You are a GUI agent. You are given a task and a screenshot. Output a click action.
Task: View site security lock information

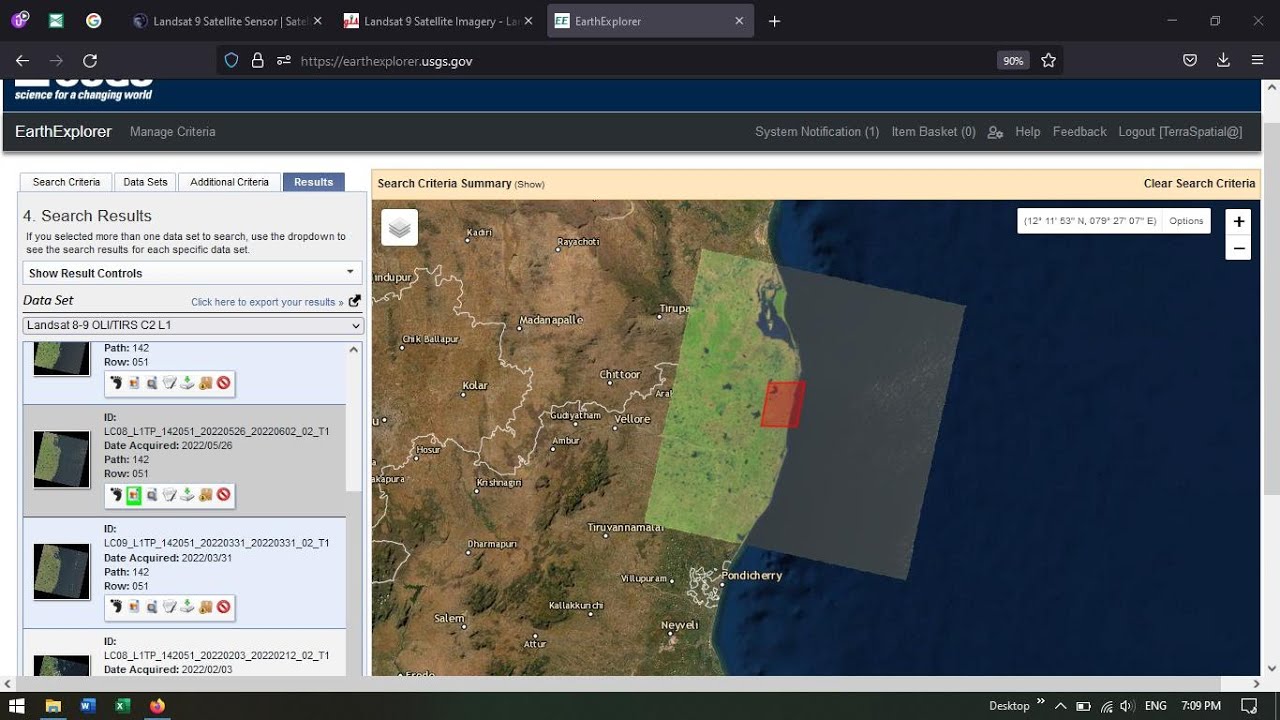tap(257, 61)
